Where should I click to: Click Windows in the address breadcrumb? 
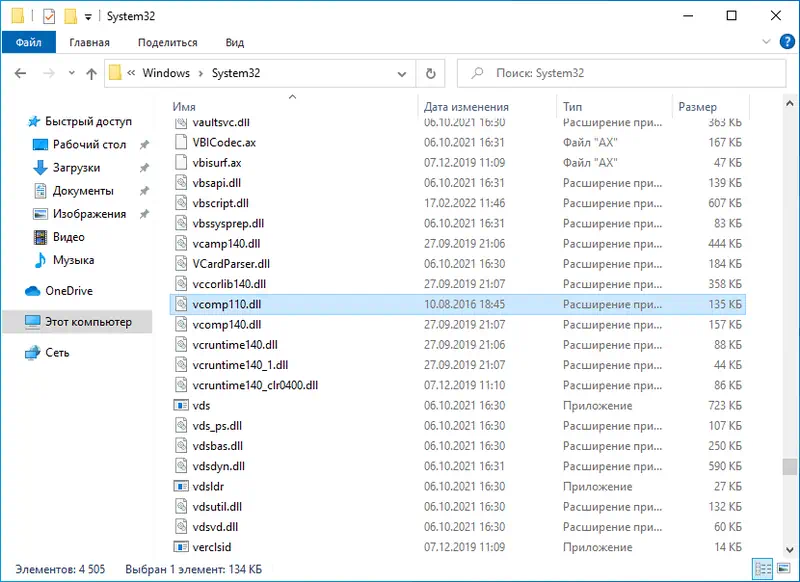coord(166,73)
